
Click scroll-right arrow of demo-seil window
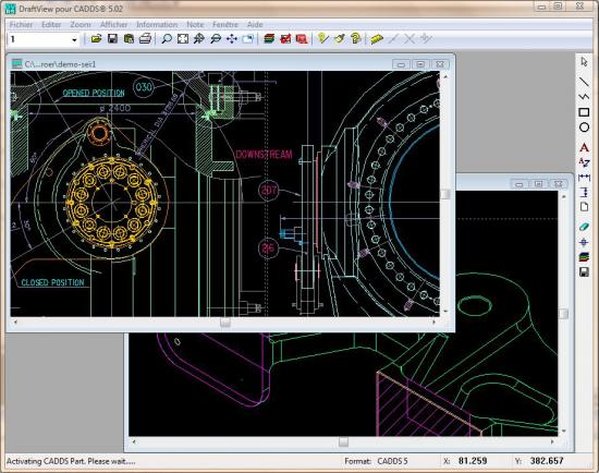click(434, 322)
